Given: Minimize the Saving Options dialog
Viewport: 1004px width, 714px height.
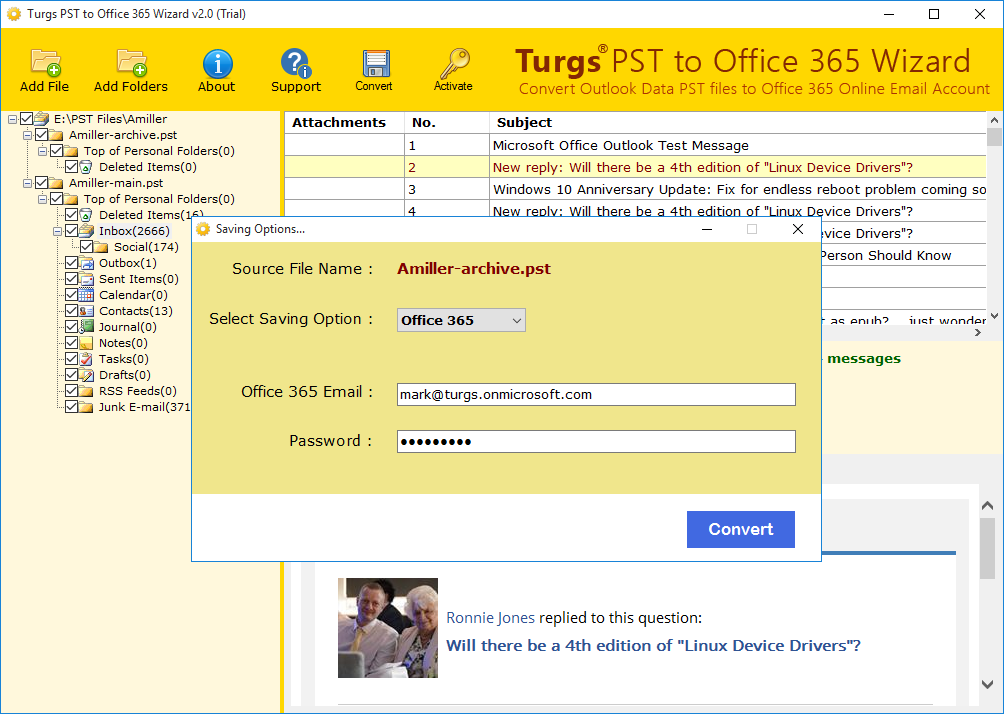Looking at the screenshot, I should tap(707, 229).
